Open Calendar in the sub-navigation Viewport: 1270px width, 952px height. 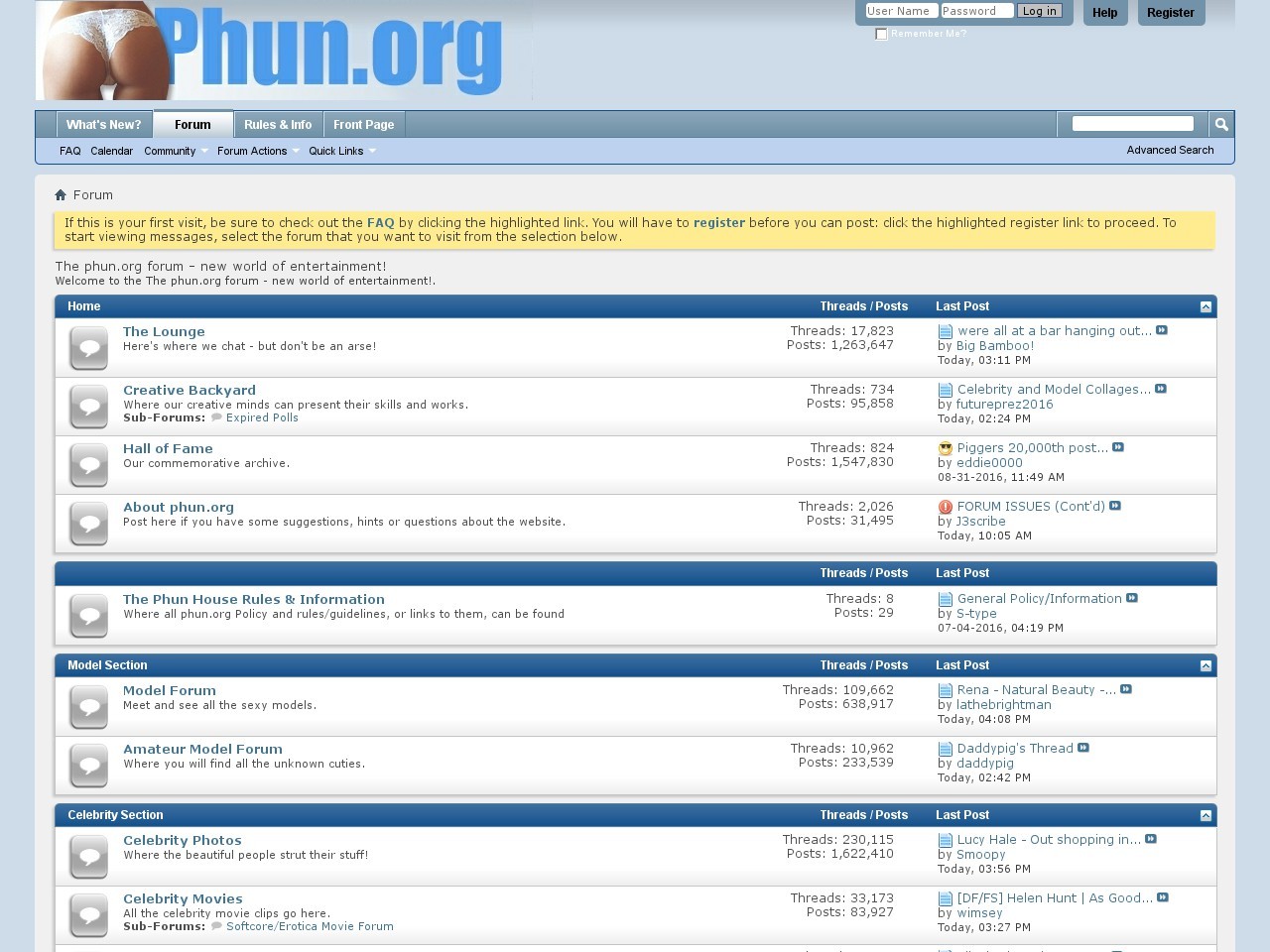click(112, 151)
